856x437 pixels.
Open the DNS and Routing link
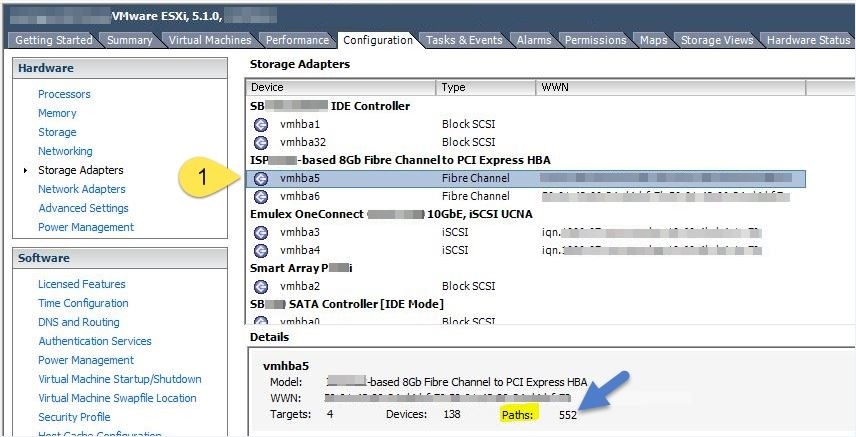(79, 322)
